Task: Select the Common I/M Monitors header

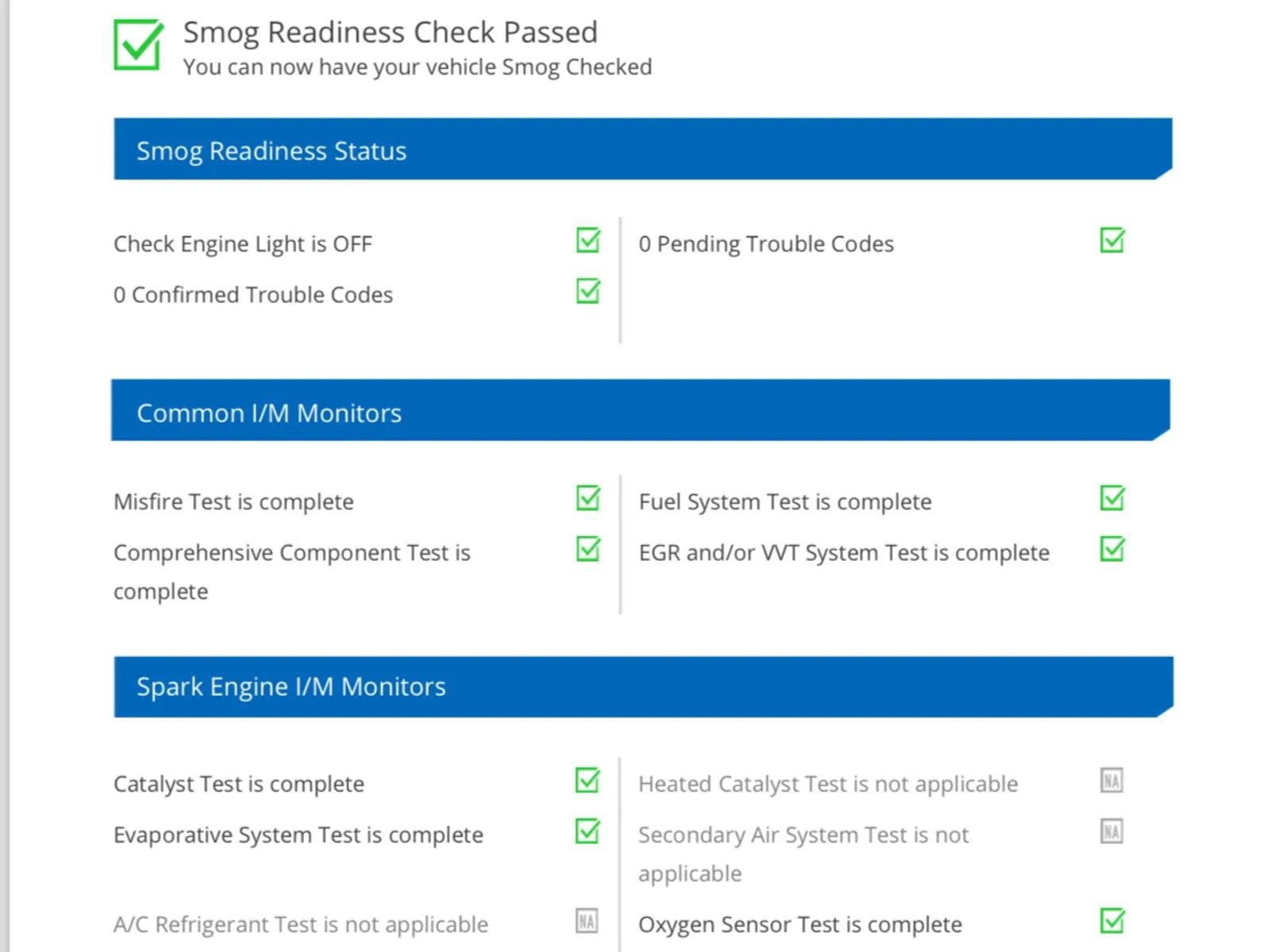Action: coord(269,413)
